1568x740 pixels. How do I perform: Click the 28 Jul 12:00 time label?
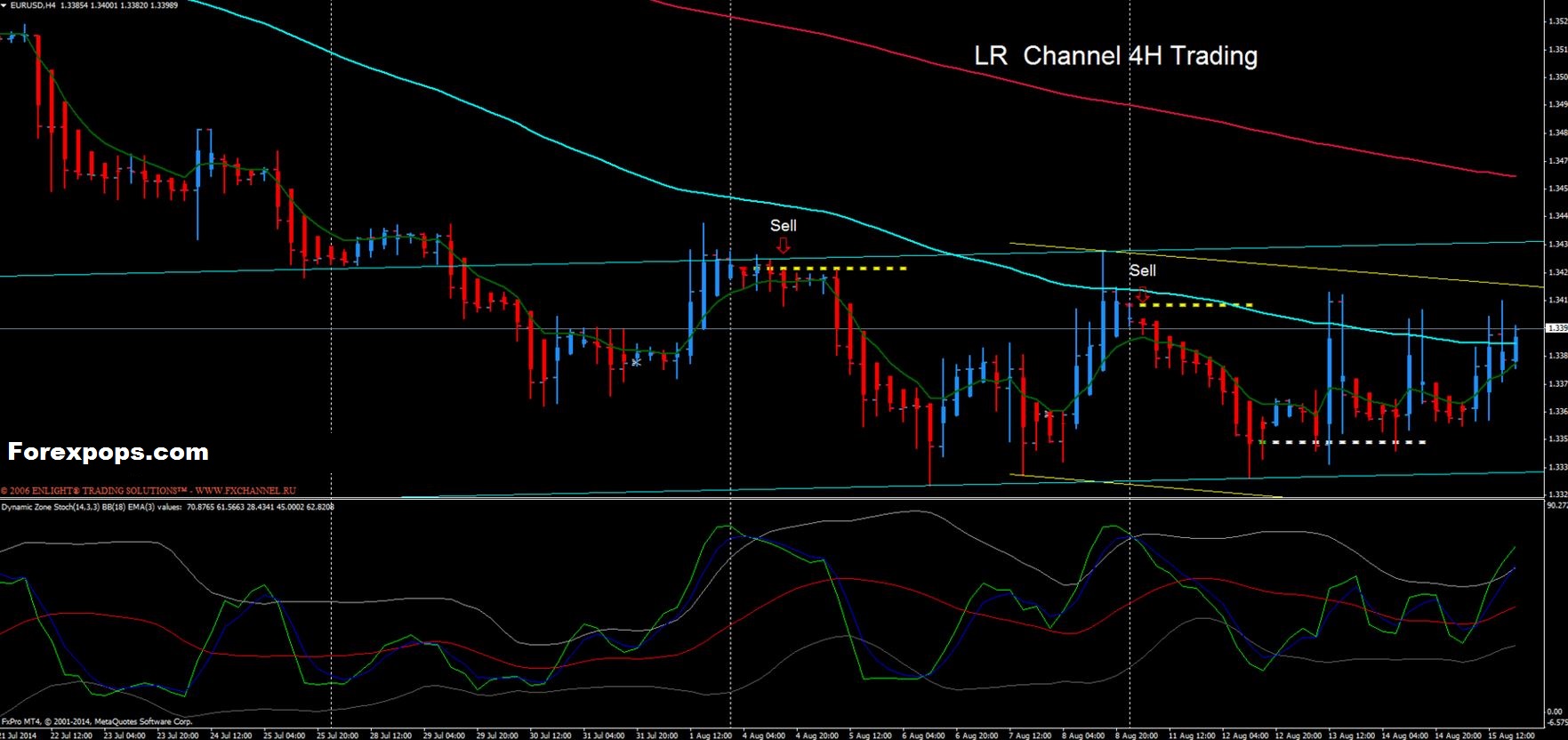390,736
